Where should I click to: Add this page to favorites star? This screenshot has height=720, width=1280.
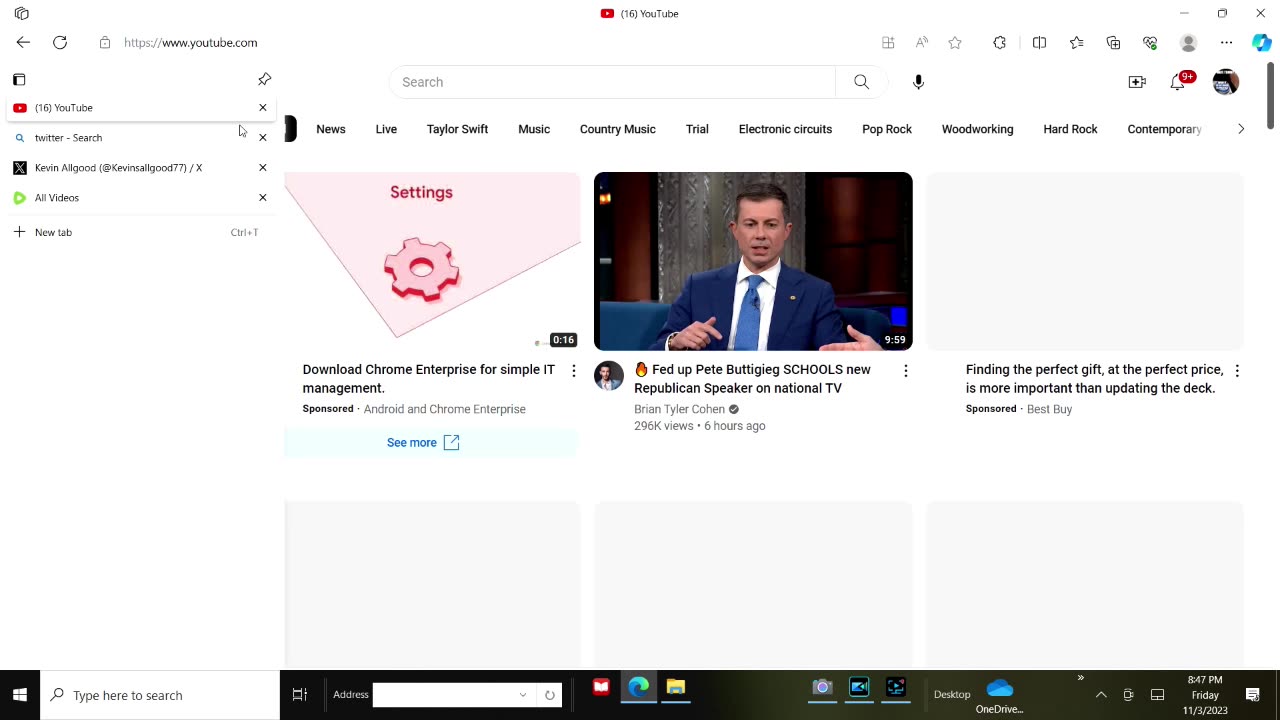(955, 42)
